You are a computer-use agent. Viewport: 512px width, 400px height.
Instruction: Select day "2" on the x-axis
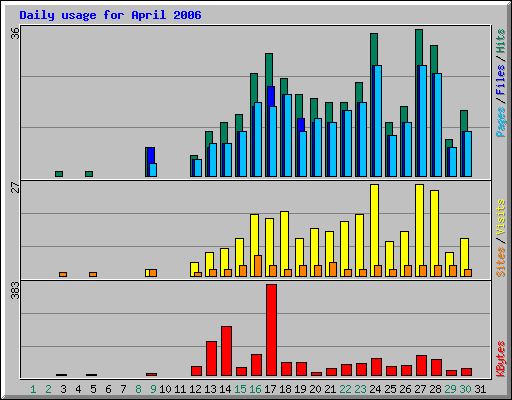(48, 389)
